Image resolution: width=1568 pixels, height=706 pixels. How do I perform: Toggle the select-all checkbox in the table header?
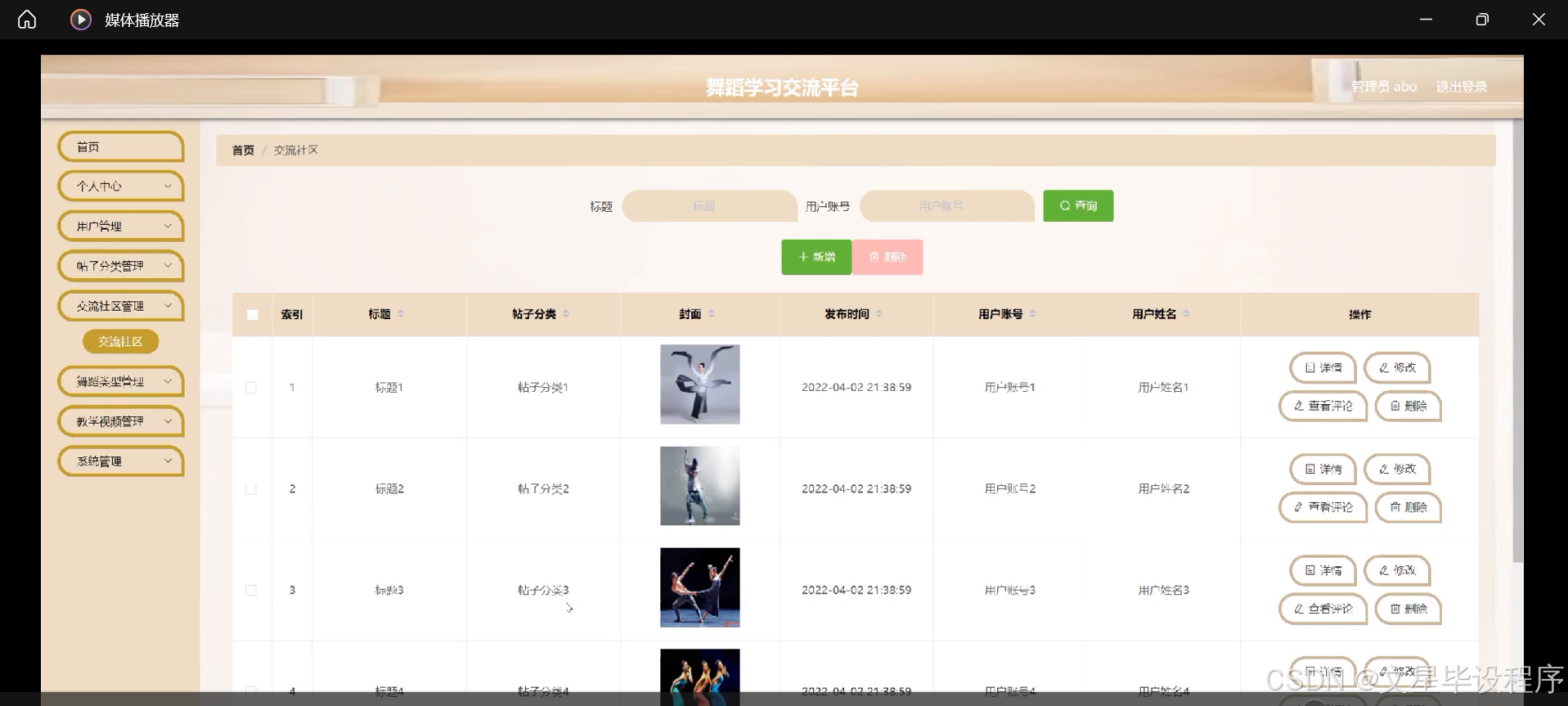[253, 315]
